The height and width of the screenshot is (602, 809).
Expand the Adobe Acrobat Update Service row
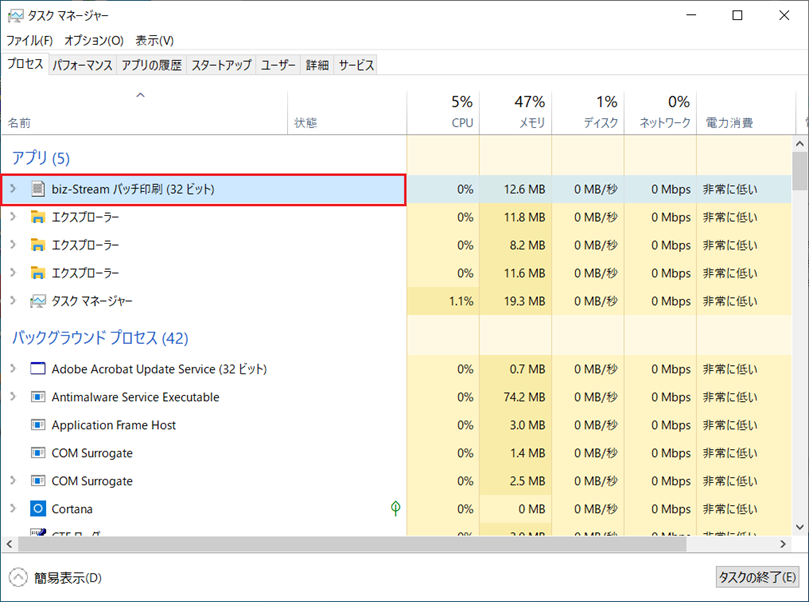tap(13, 368)
